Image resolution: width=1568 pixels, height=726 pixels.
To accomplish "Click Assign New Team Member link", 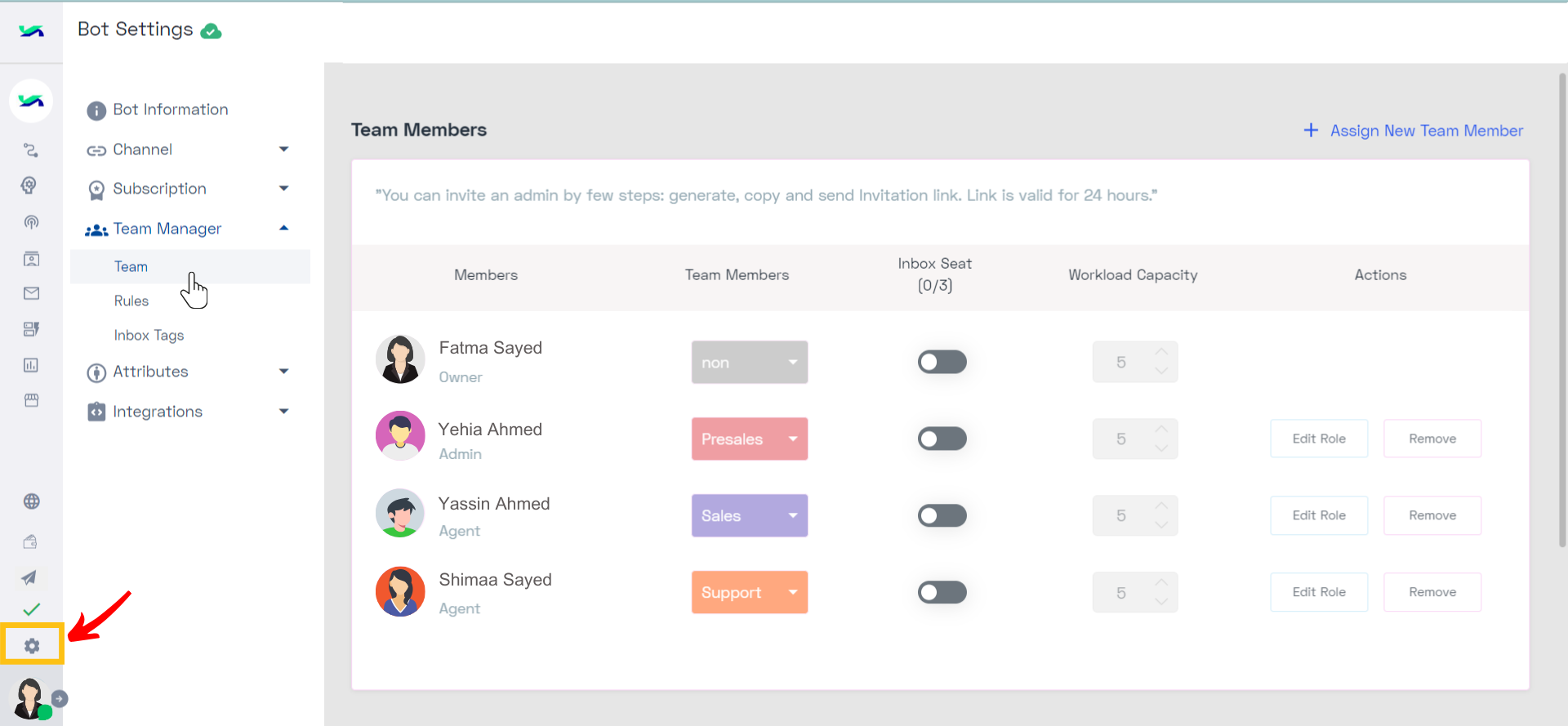I will point(1414,131).
